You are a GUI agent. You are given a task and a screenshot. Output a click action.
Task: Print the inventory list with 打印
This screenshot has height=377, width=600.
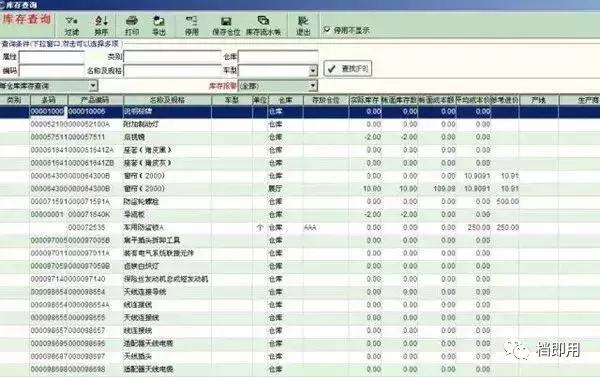tap(132, 26)
